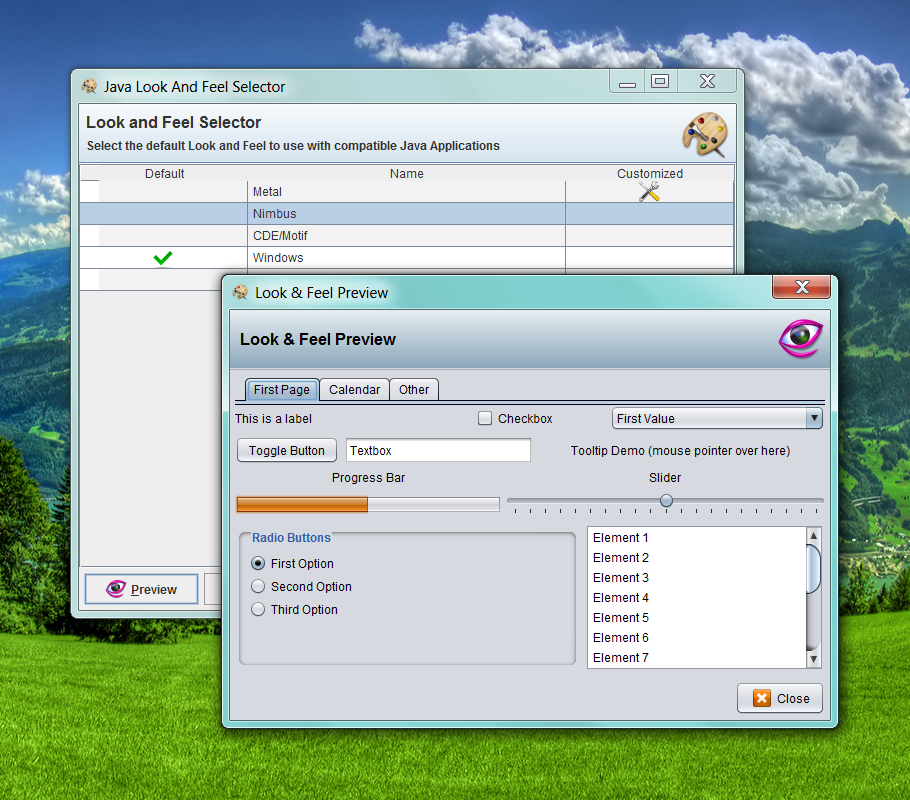910x800 pixels.
Task: Switch to the Calendar tab
Action: [354, 390]
